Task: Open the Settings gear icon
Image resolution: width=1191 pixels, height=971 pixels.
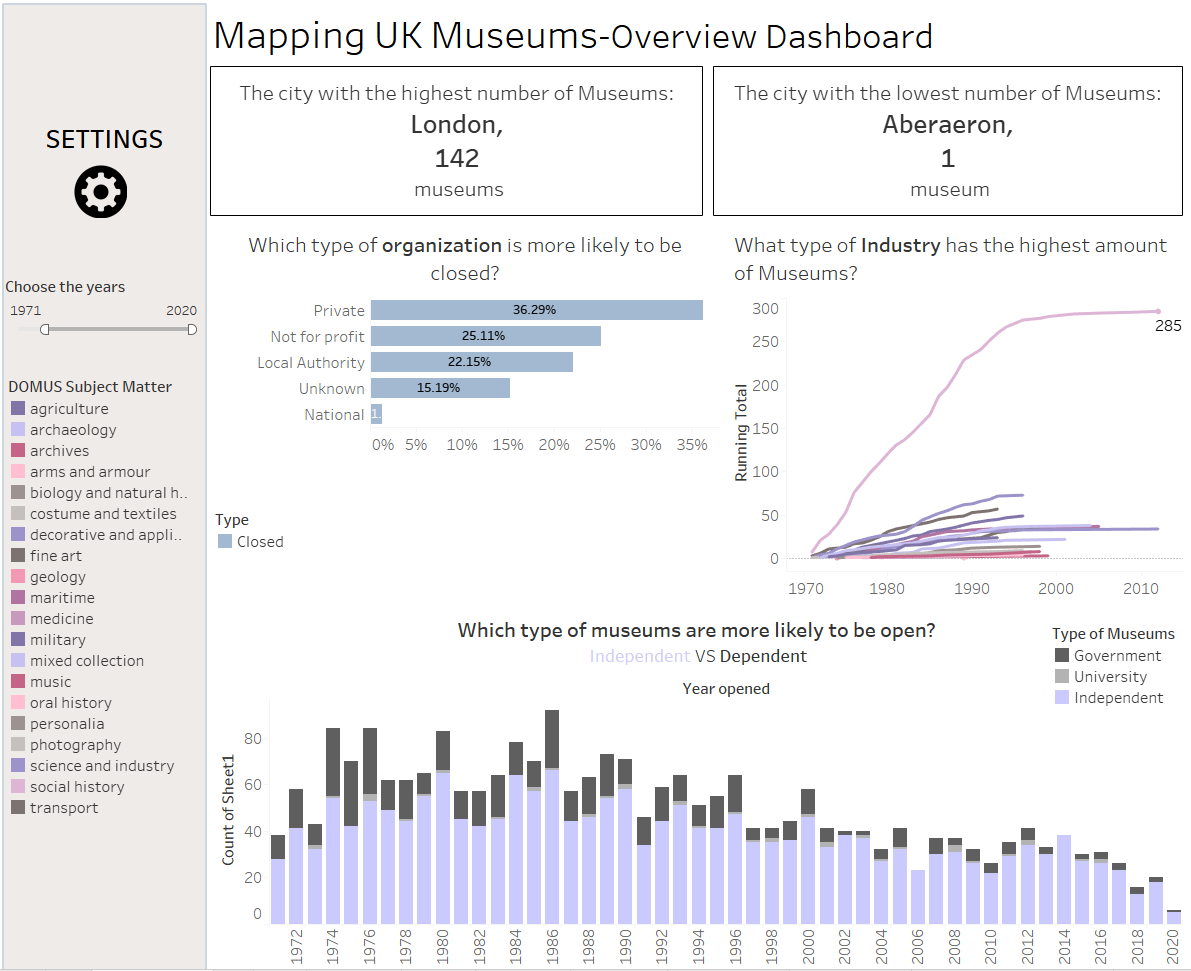Action: (x=101, y=191)
